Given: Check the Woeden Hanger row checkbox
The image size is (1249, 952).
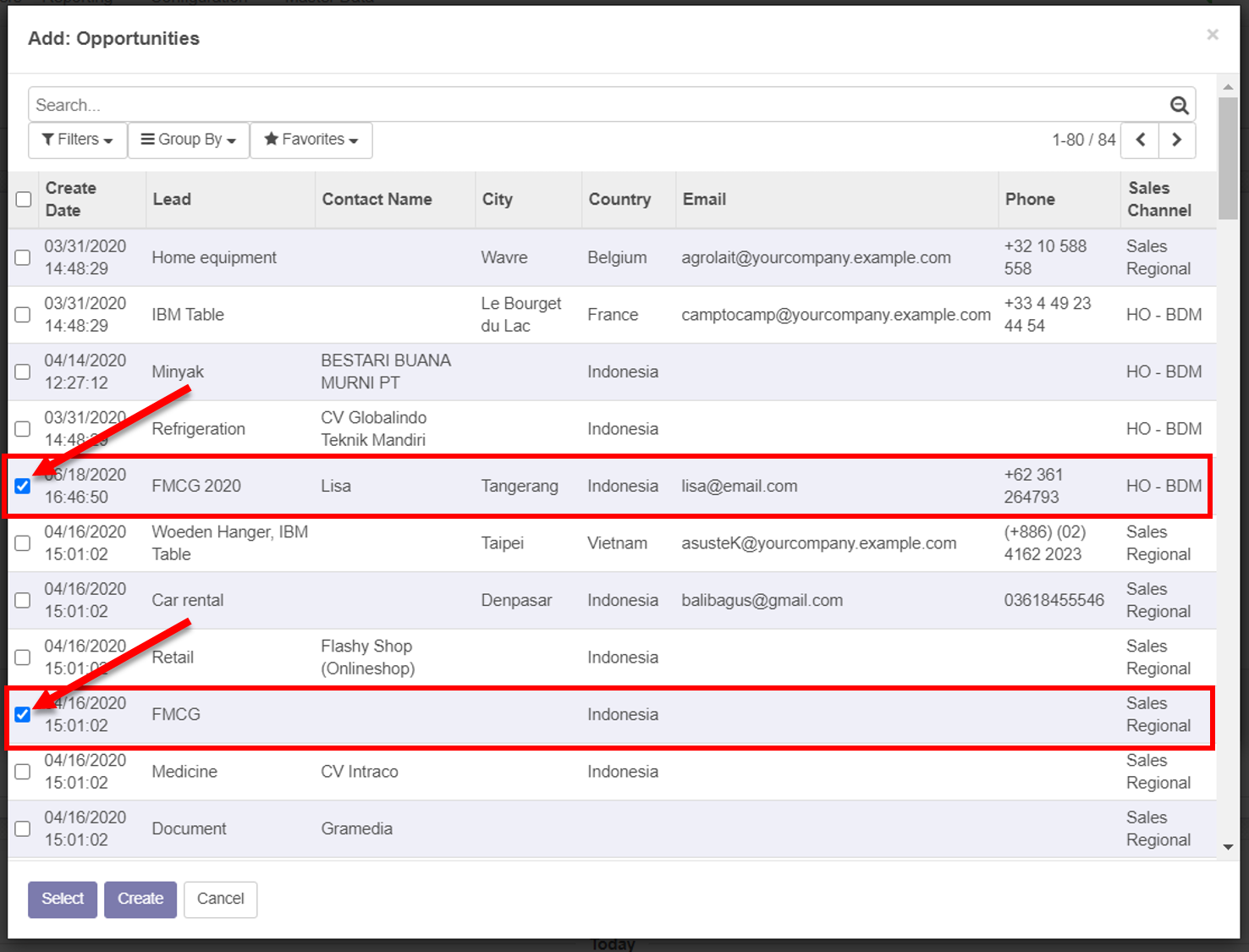Looking at the screenshot, I should click(x=23, y=543).
